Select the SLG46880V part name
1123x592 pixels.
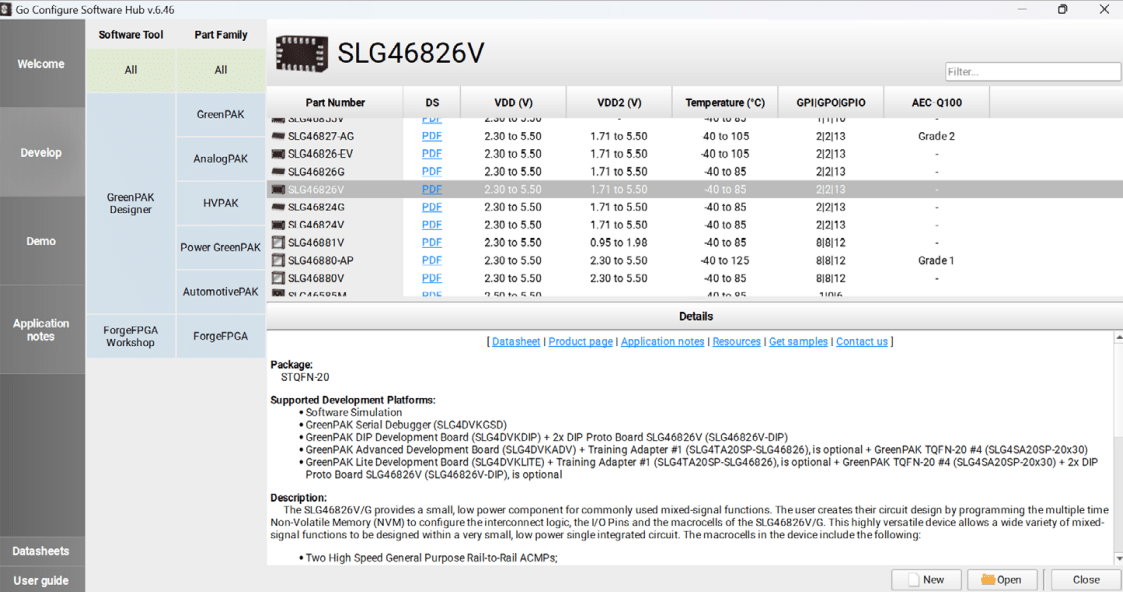tap(316, 278)
